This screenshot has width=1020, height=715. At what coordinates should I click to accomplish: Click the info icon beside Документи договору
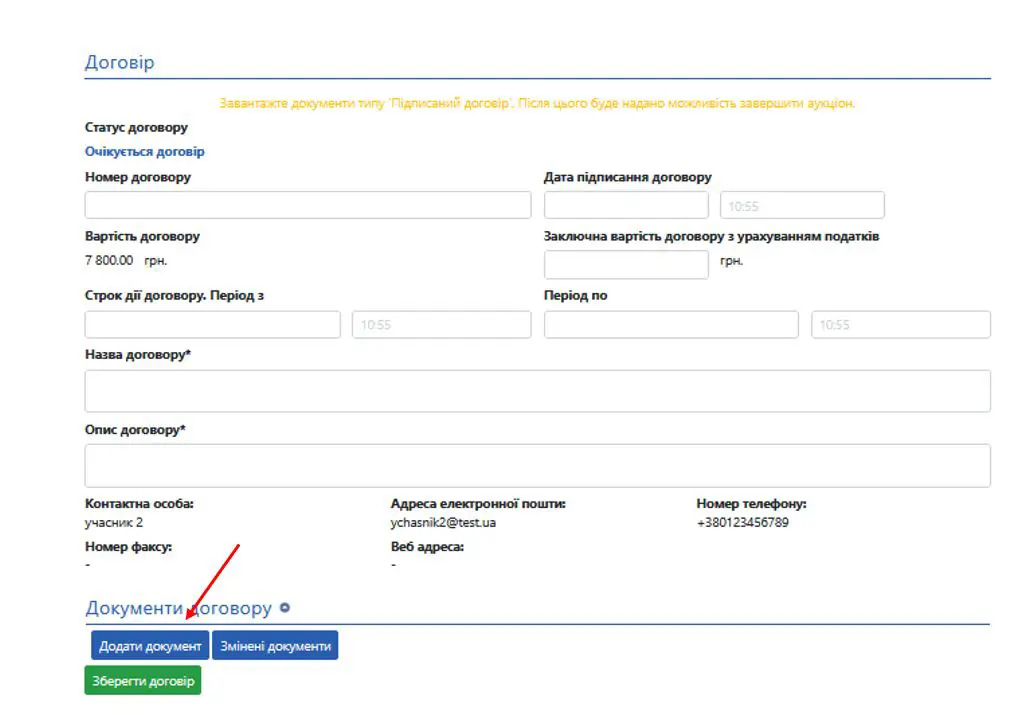click(x=285, y=608)
